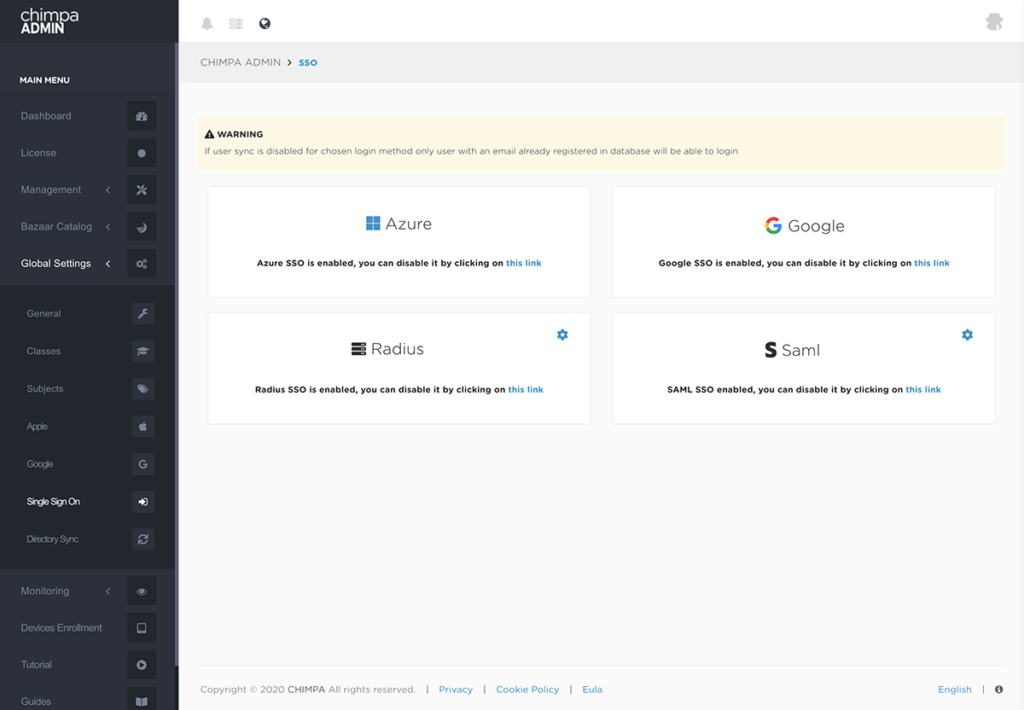Open Saml settings gear icon
The image size is (1024, 710).
point(967,334)
